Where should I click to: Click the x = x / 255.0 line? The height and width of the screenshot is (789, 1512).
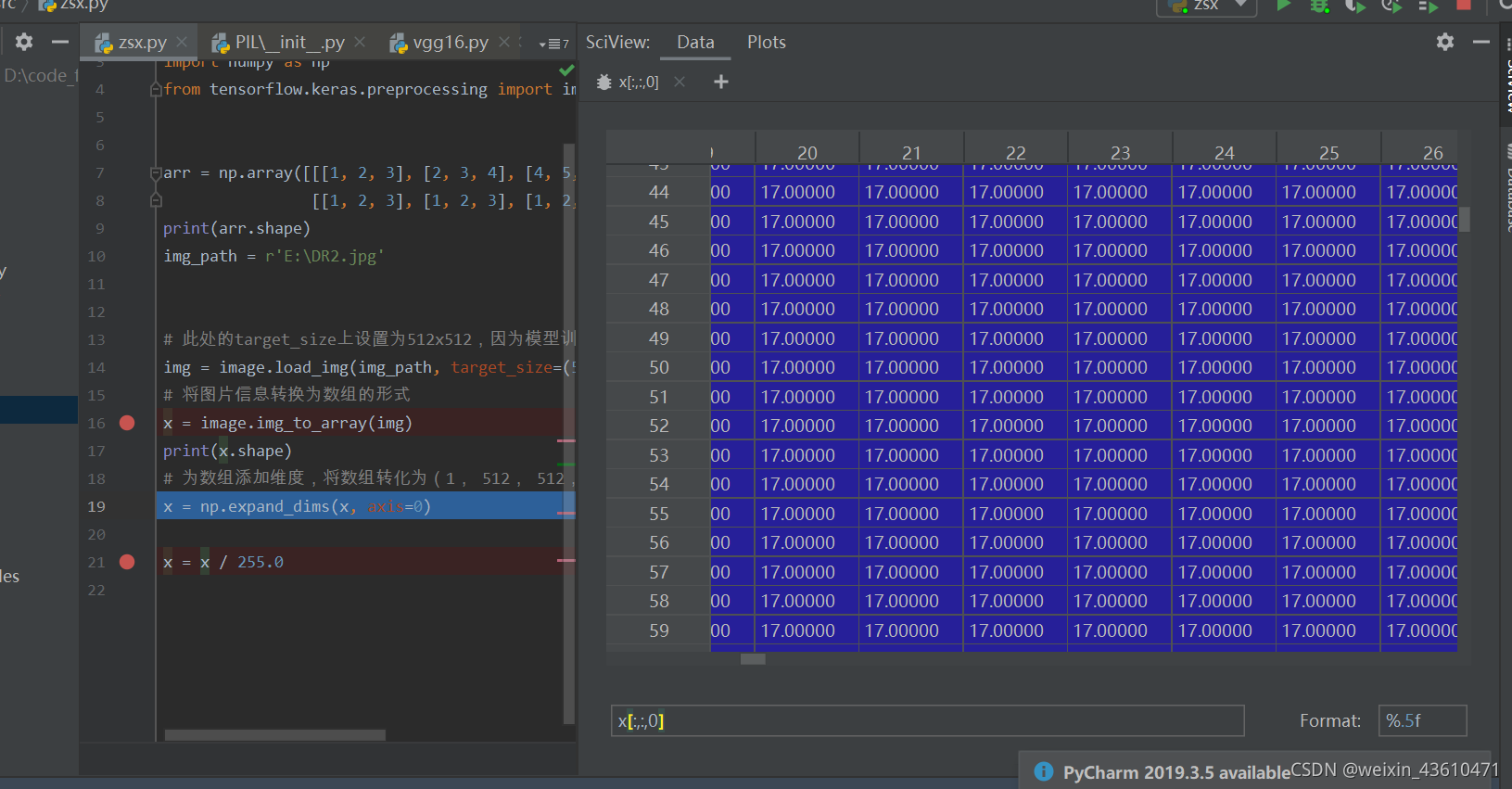pos(223,562)
